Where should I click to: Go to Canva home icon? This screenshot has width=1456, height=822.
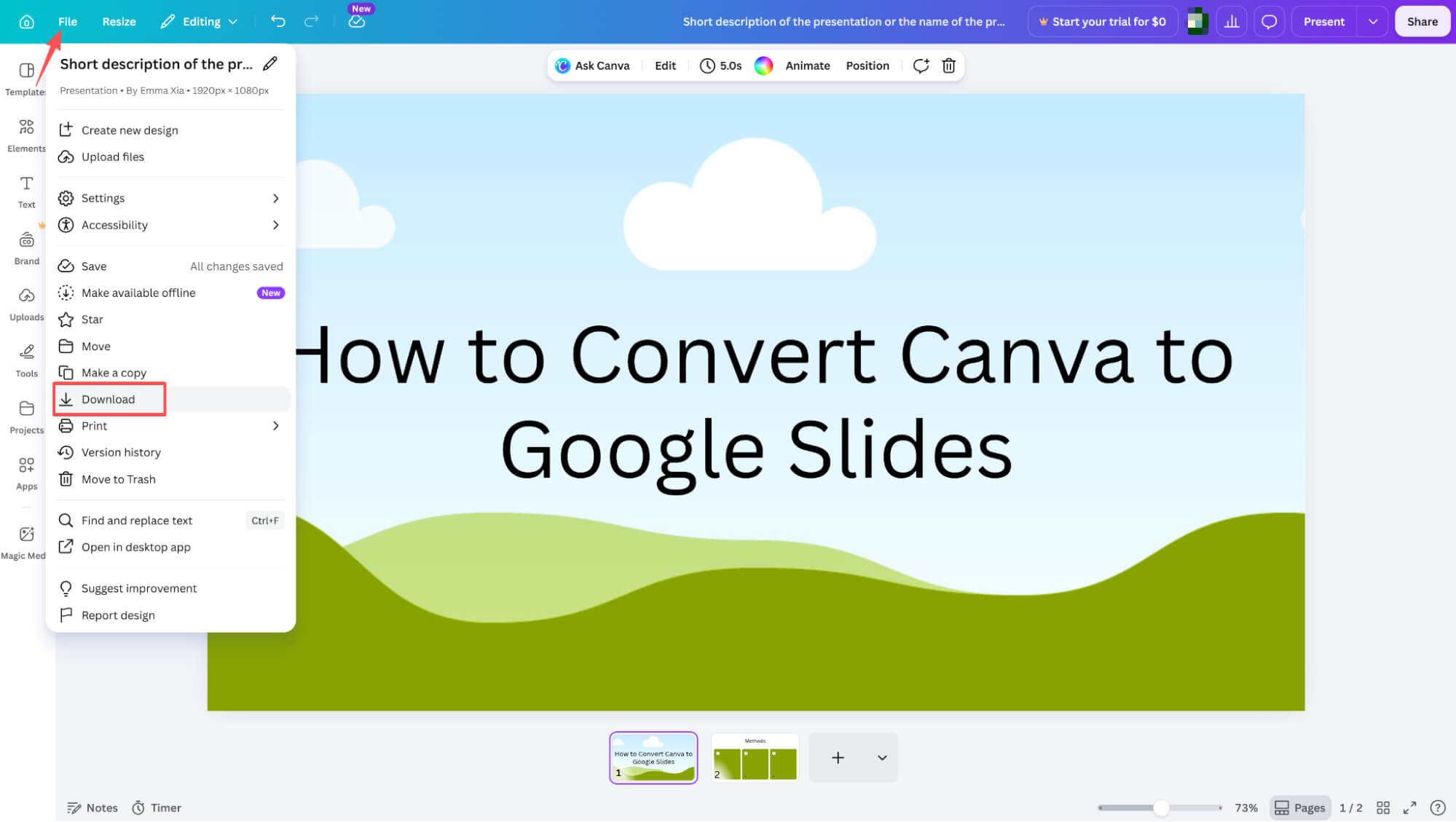coord(27,22)
